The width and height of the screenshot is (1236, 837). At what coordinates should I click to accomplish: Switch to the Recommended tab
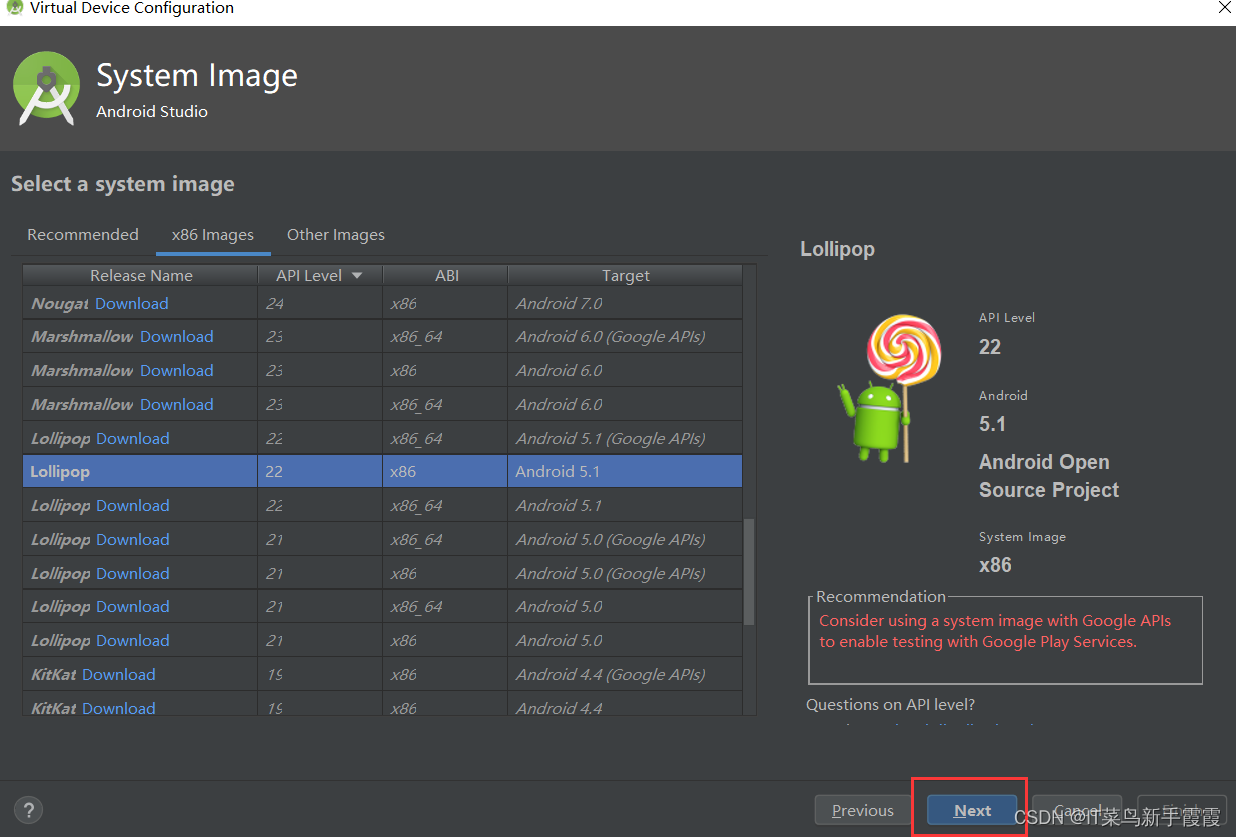pos(83,234)
